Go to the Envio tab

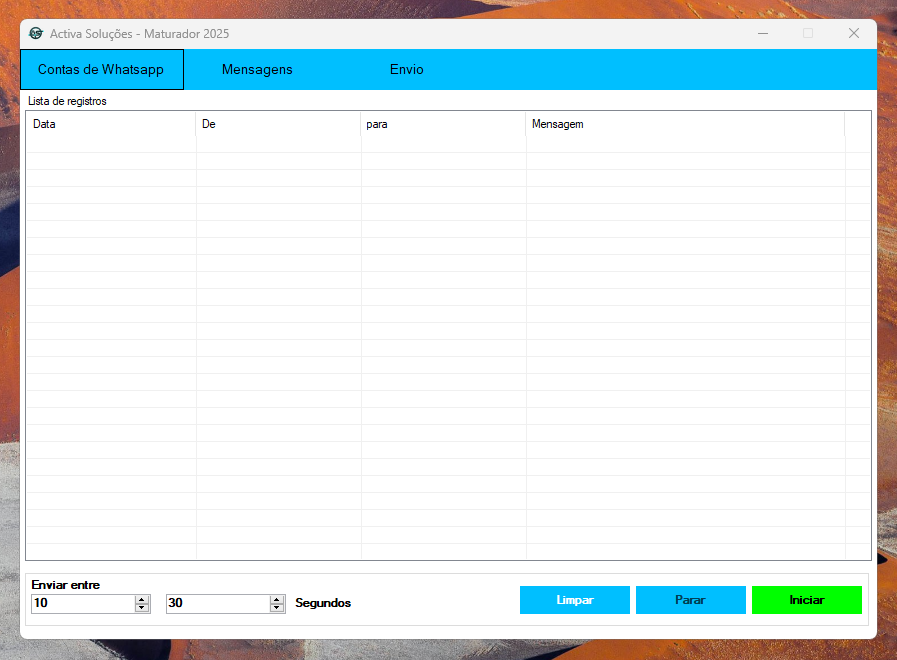[406, 70]
